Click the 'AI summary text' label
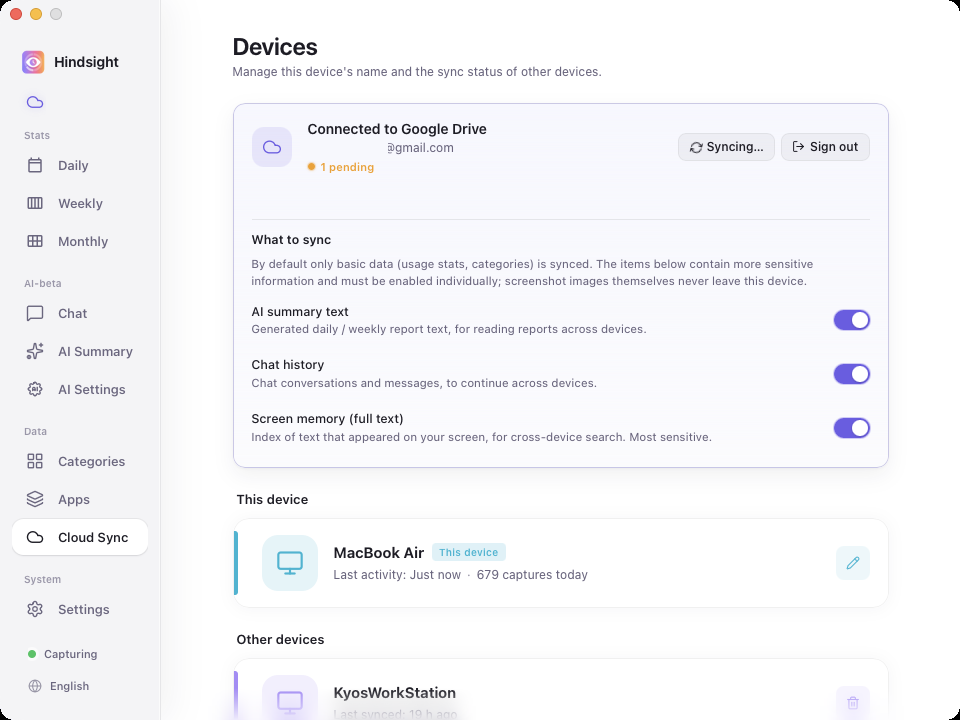The image size is (960, 720). tap(300, 312)
